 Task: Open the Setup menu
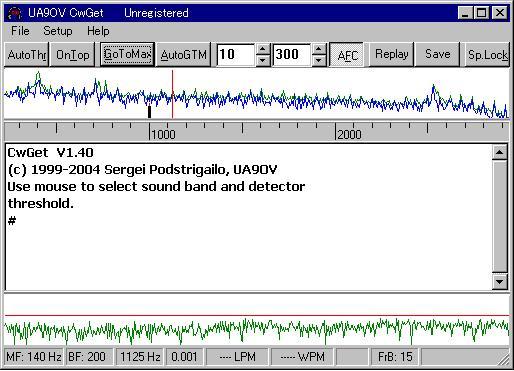coord(58,31)
